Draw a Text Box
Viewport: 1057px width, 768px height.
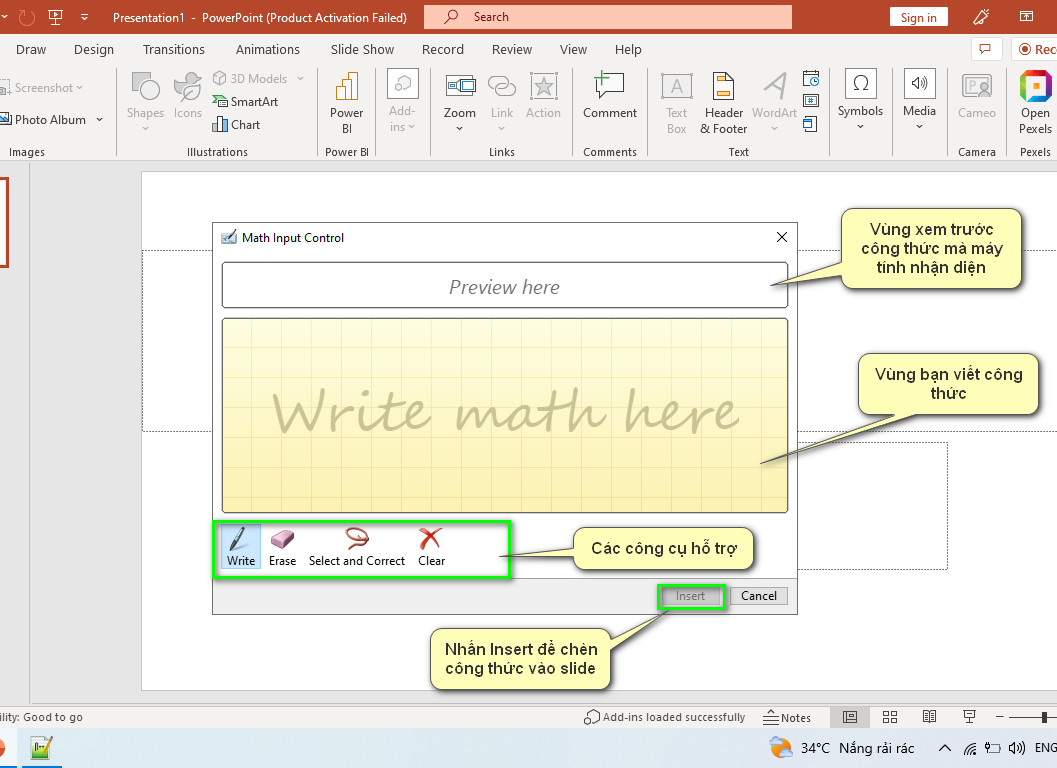(676, 103)
